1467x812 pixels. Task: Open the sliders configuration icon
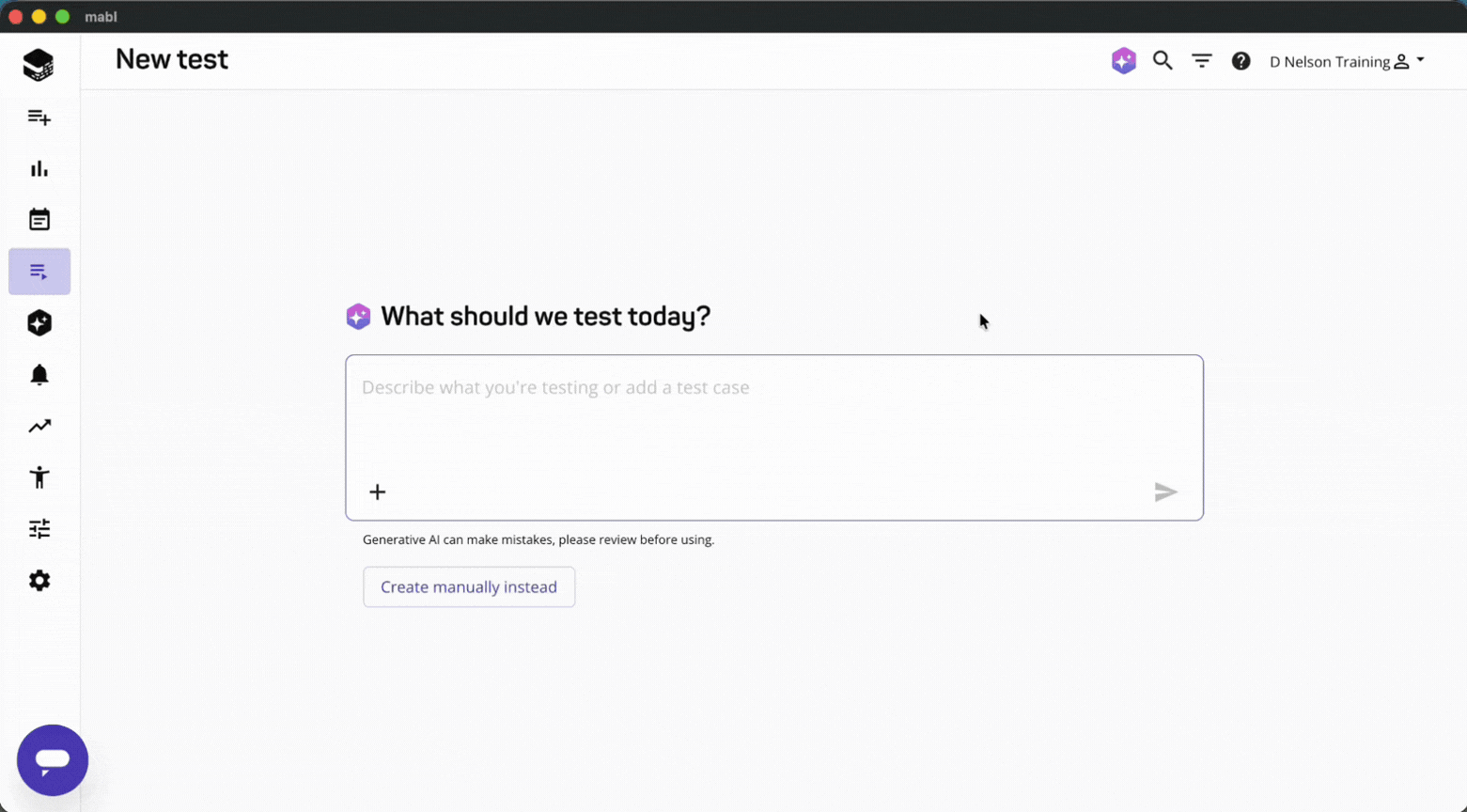click(39, 529)
